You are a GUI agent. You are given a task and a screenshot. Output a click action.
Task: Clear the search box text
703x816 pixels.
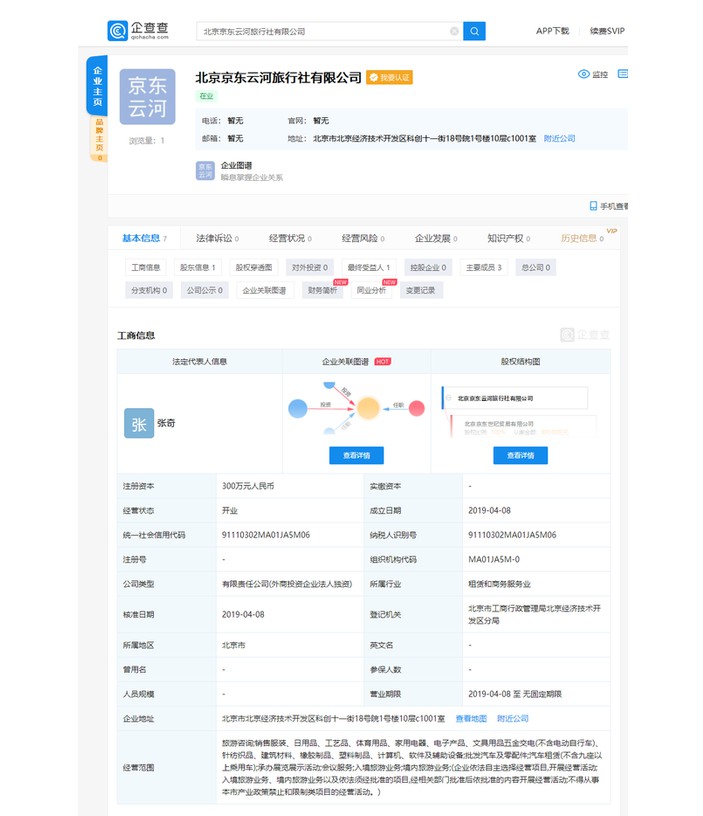(454, 31)
